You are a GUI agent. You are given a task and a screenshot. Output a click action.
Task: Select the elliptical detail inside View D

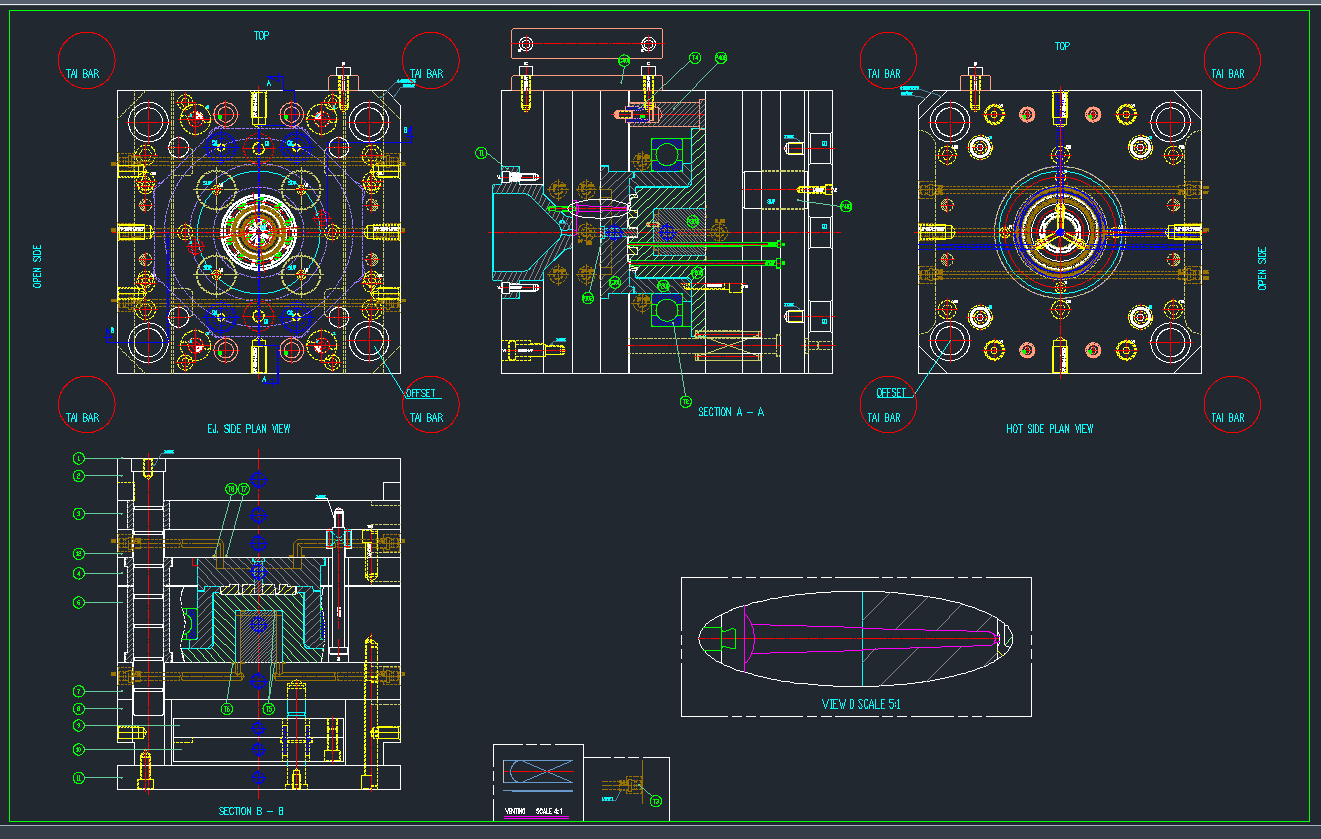click(x=855, y=638)
